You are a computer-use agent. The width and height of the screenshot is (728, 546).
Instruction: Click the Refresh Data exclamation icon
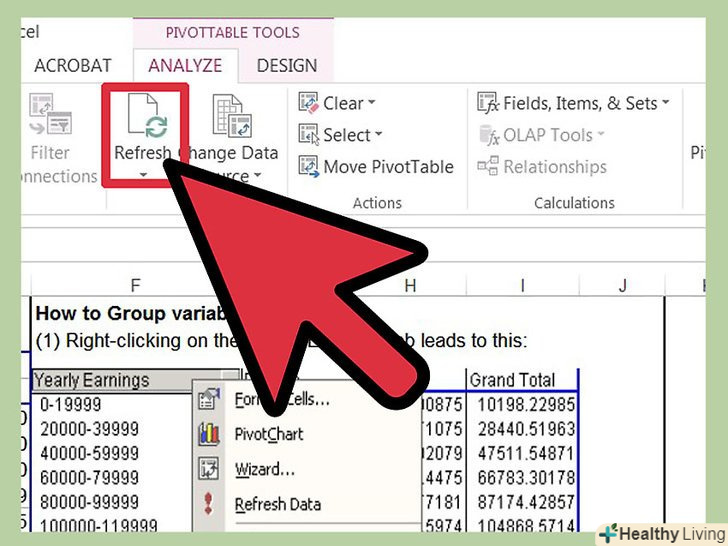pyautogui.click(x=208, y=503)
